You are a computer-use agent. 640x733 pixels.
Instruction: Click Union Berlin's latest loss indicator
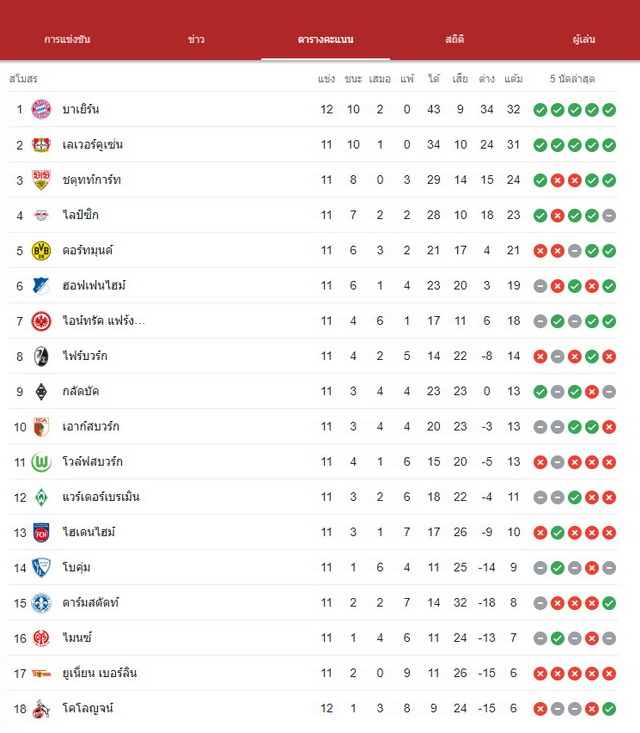coord(609,674)
